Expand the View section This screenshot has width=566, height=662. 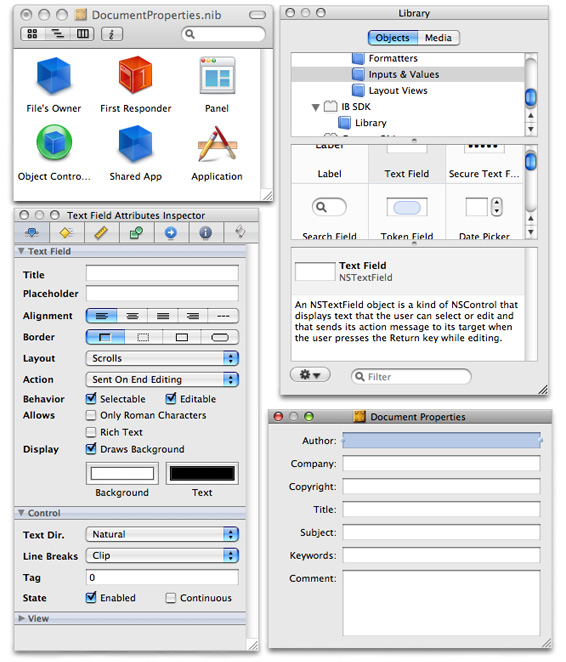tap(21, 618)
